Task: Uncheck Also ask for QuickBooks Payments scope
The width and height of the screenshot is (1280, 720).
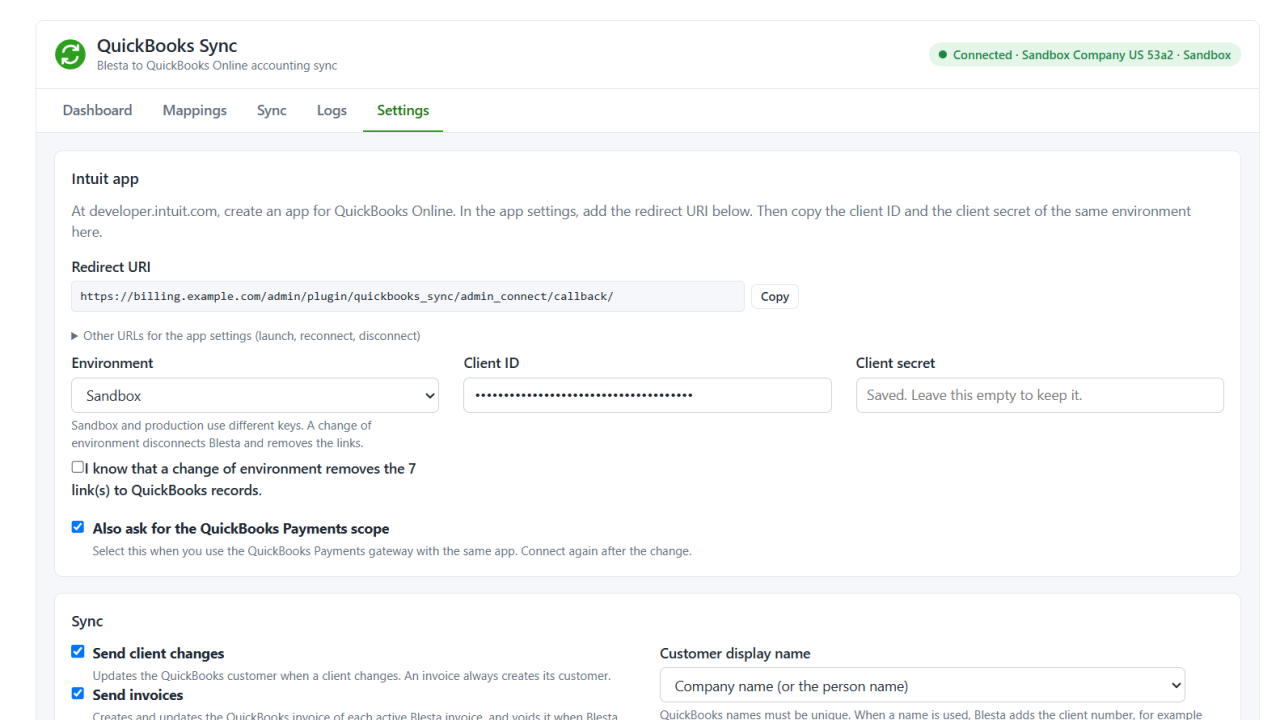Action: [x=78, y=527]
